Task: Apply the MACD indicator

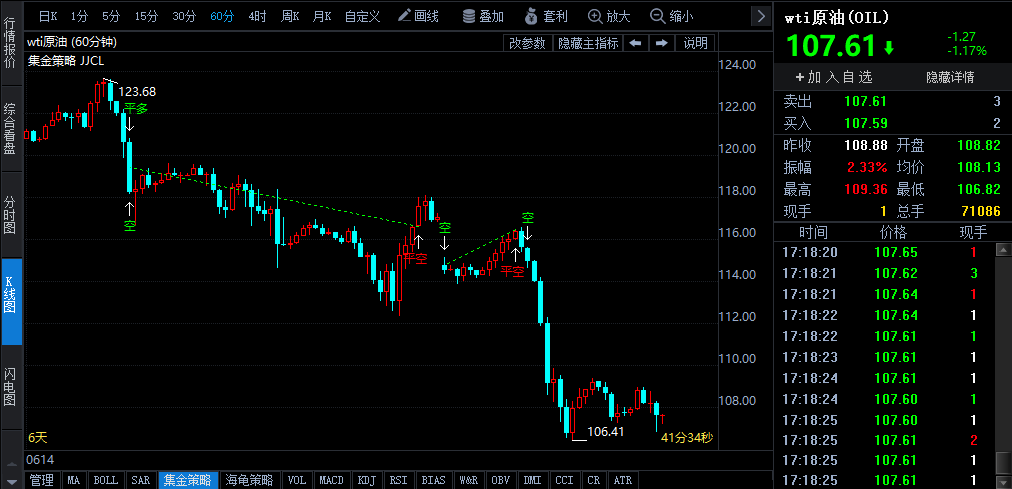Action: (x=332, y=480)
